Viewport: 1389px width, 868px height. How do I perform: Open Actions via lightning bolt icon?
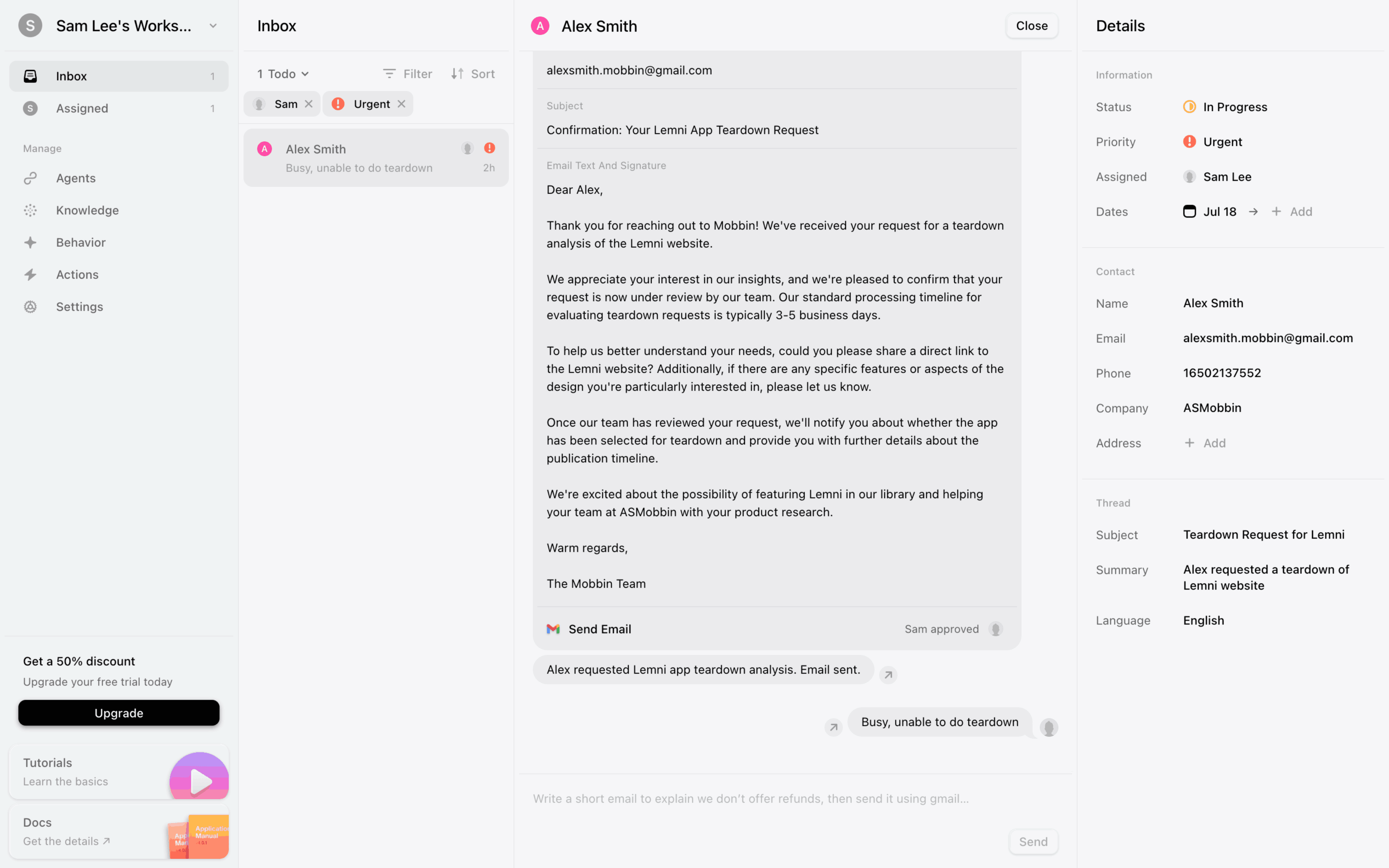click(30, 275)
